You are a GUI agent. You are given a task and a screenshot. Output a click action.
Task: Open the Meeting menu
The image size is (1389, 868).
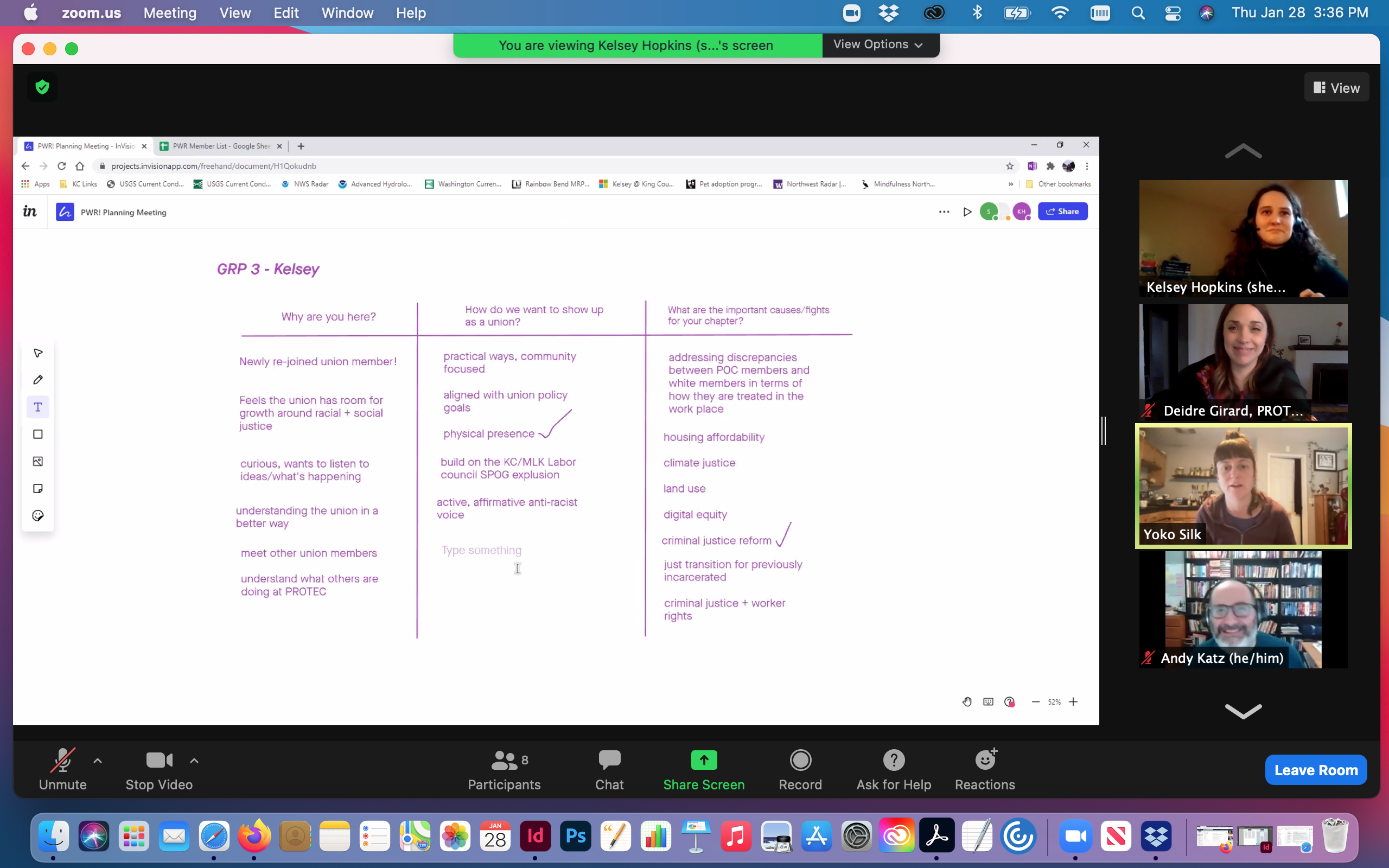169,12
